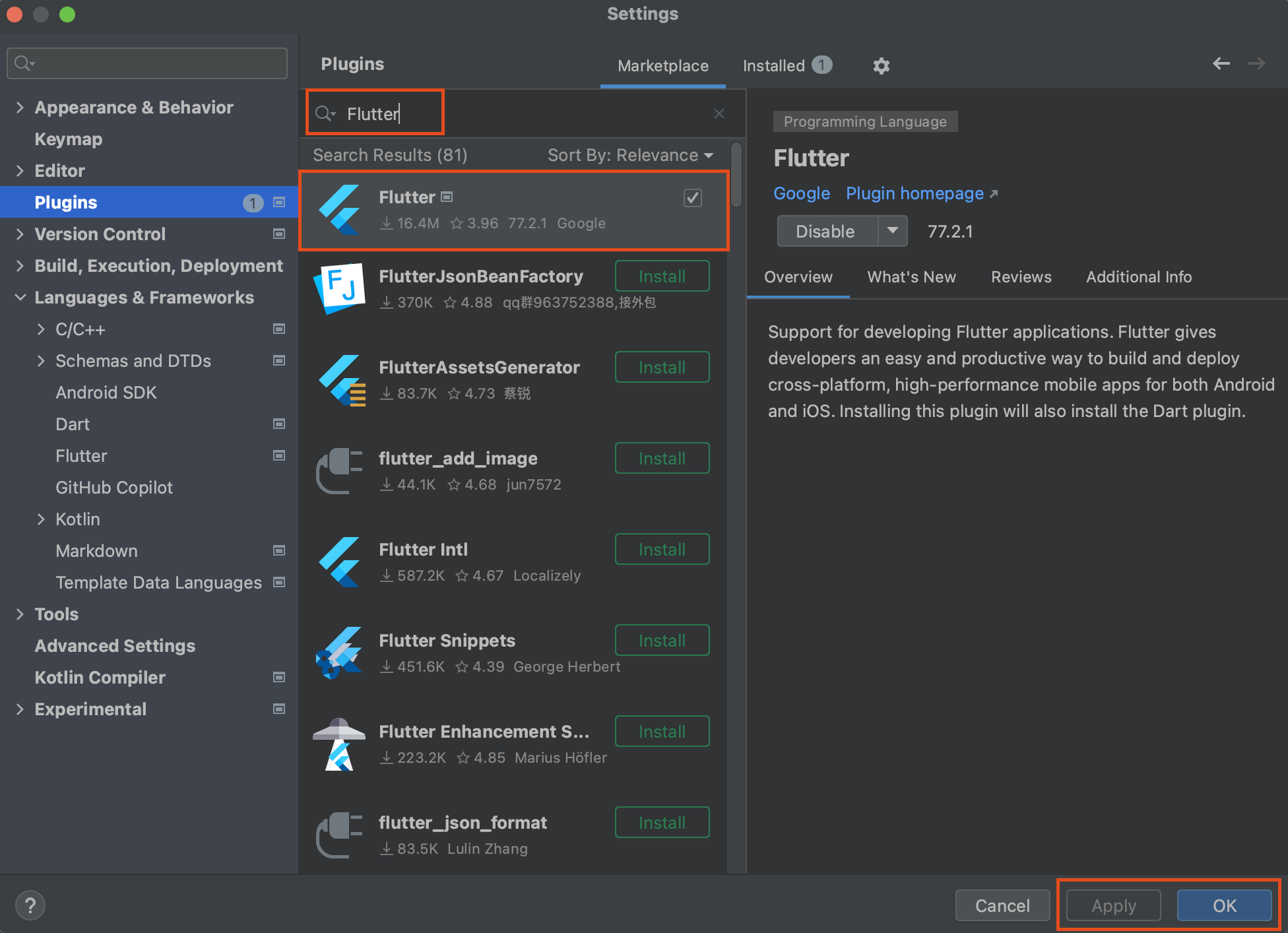Select Android SDK settings item
The width and height of the screenshot is (1288, 933).
coord(106,393)
